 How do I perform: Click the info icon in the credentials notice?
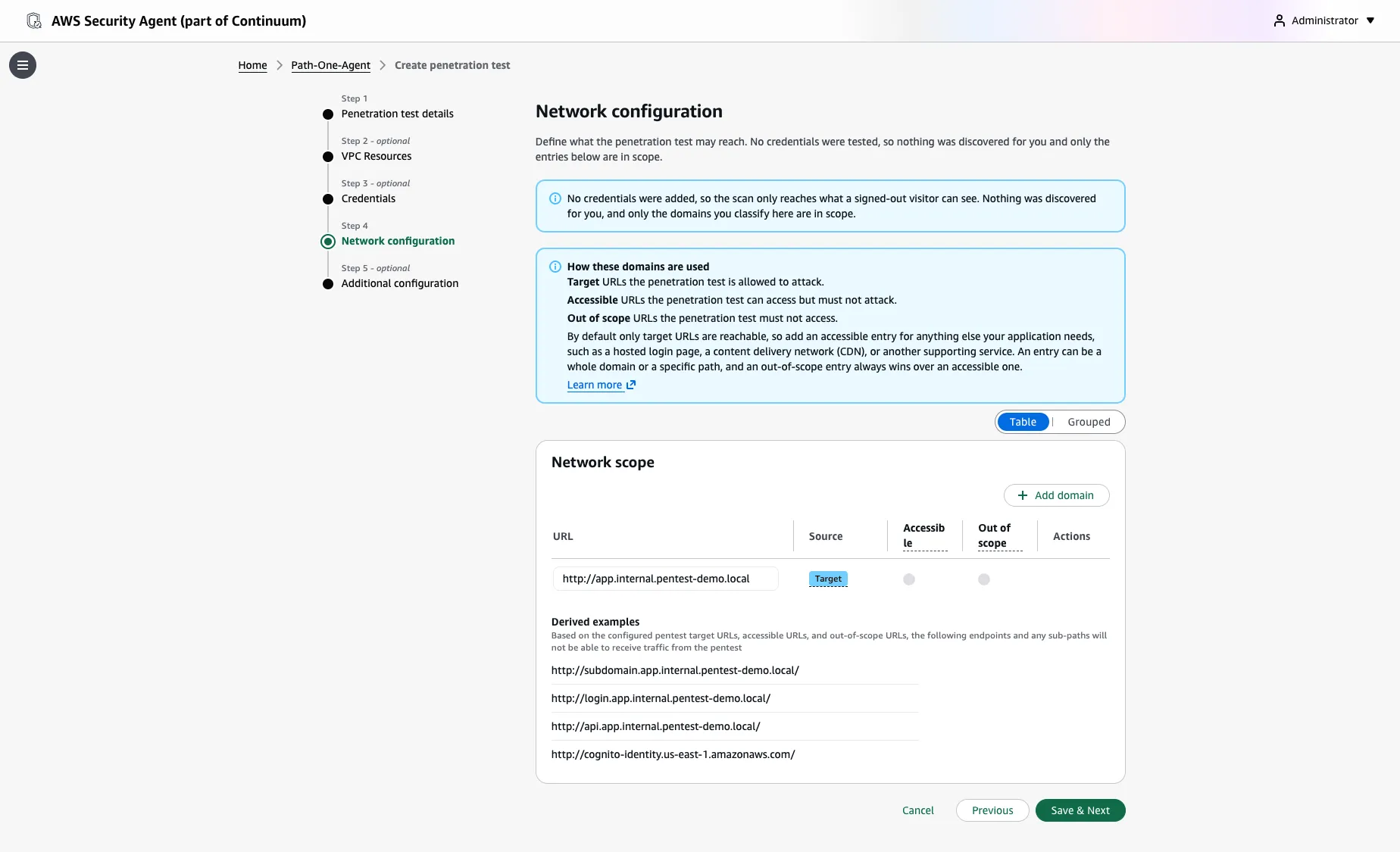555,198
